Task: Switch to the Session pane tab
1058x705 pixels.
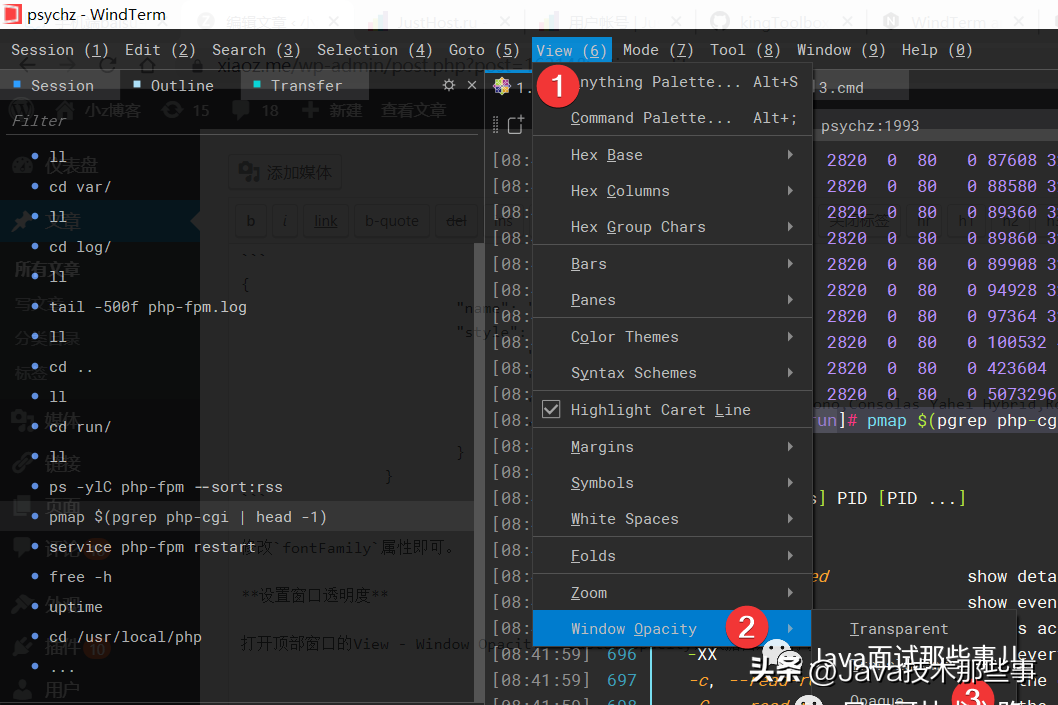Action: 61,85
